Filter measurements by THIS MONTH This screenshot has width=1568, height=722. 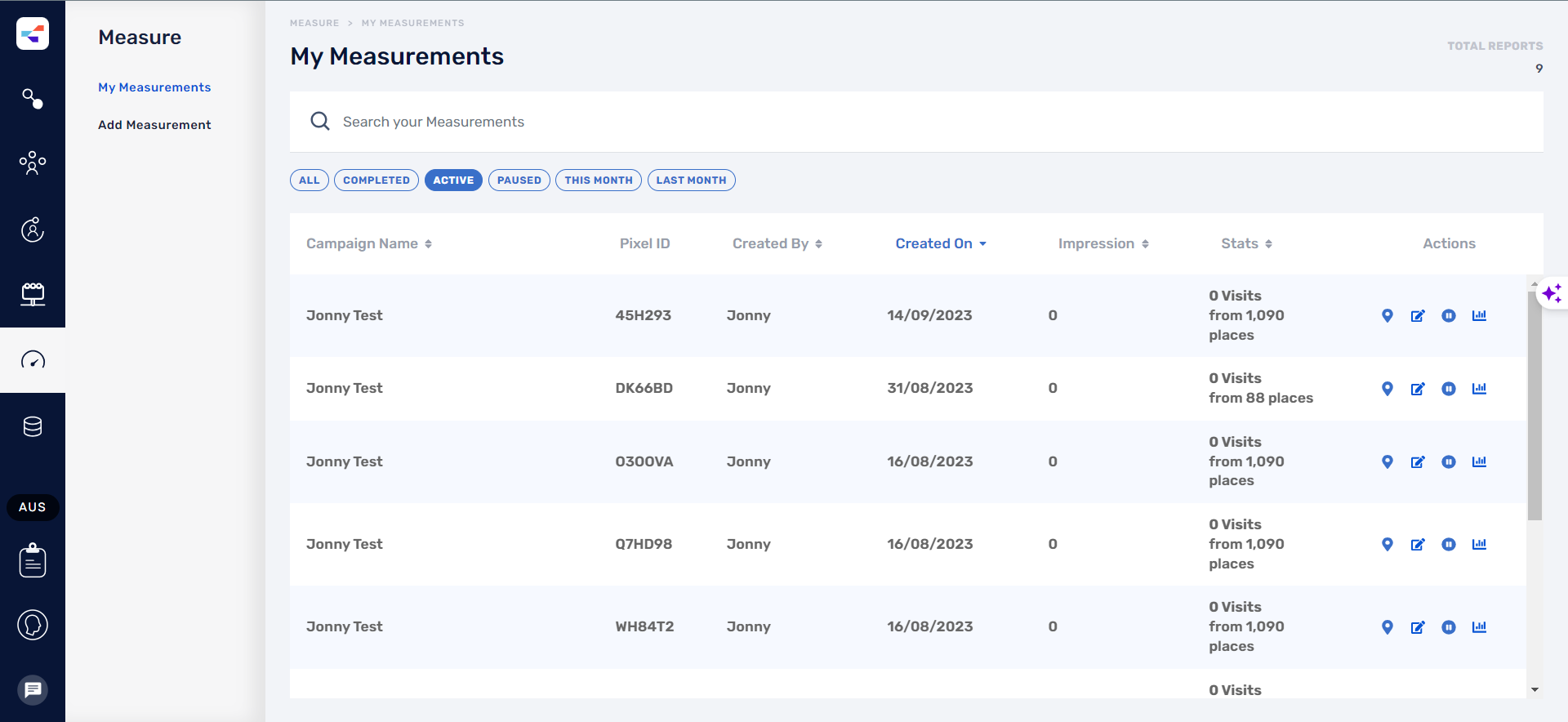tap(599, 180)
